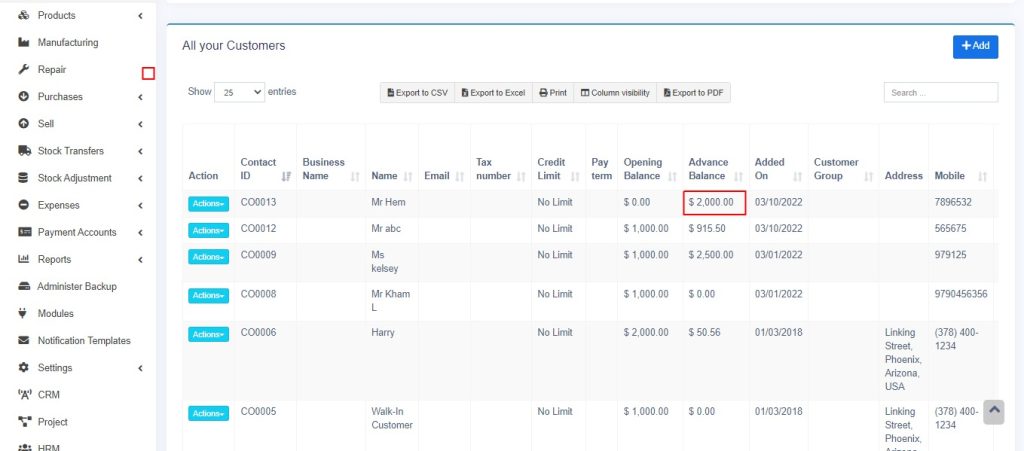Click the Add customer button

tap(975, 46)
